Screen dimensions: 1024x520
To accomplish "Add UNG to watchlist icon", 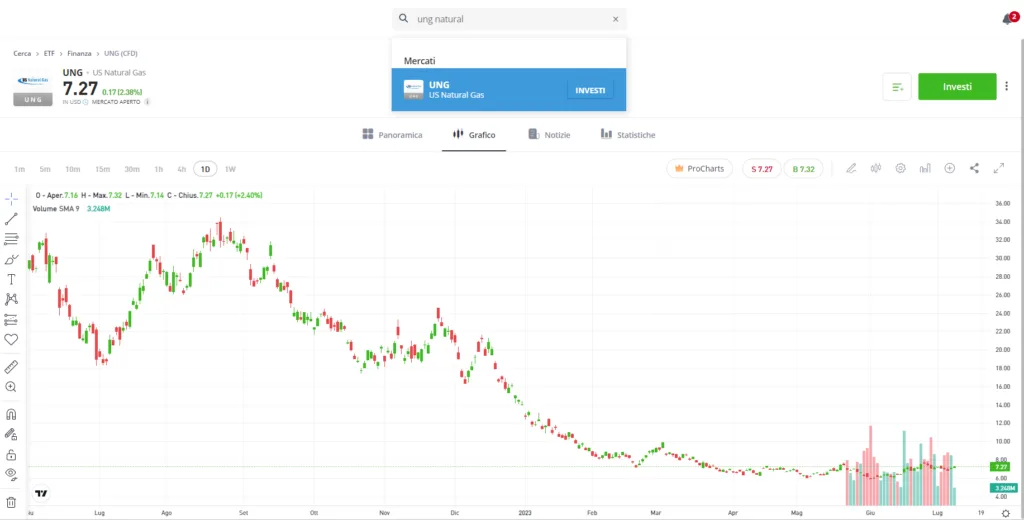I will (897, 87).
